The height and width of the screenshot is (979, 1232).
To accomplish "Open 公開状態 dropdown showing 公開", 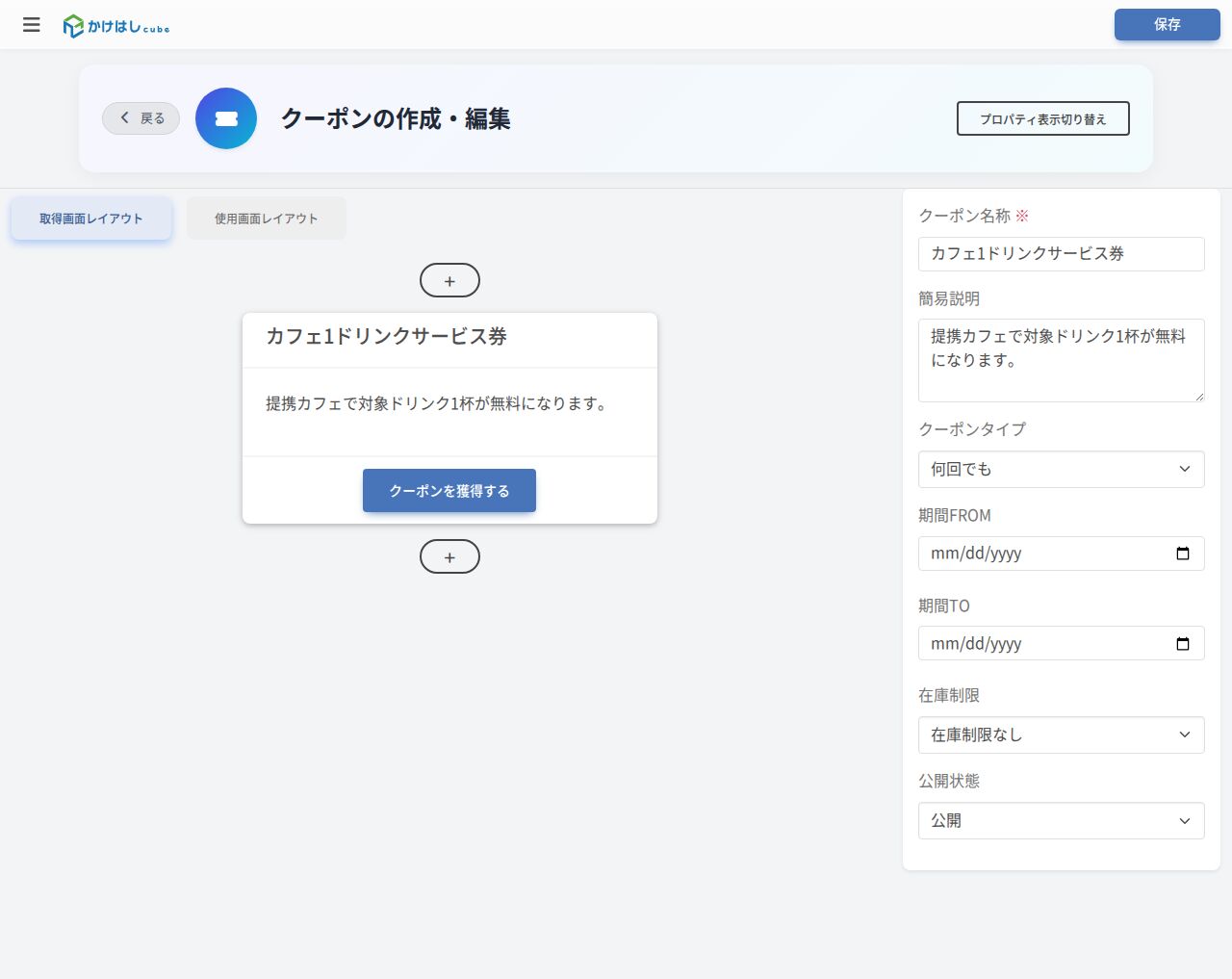I will (1062, 820).
